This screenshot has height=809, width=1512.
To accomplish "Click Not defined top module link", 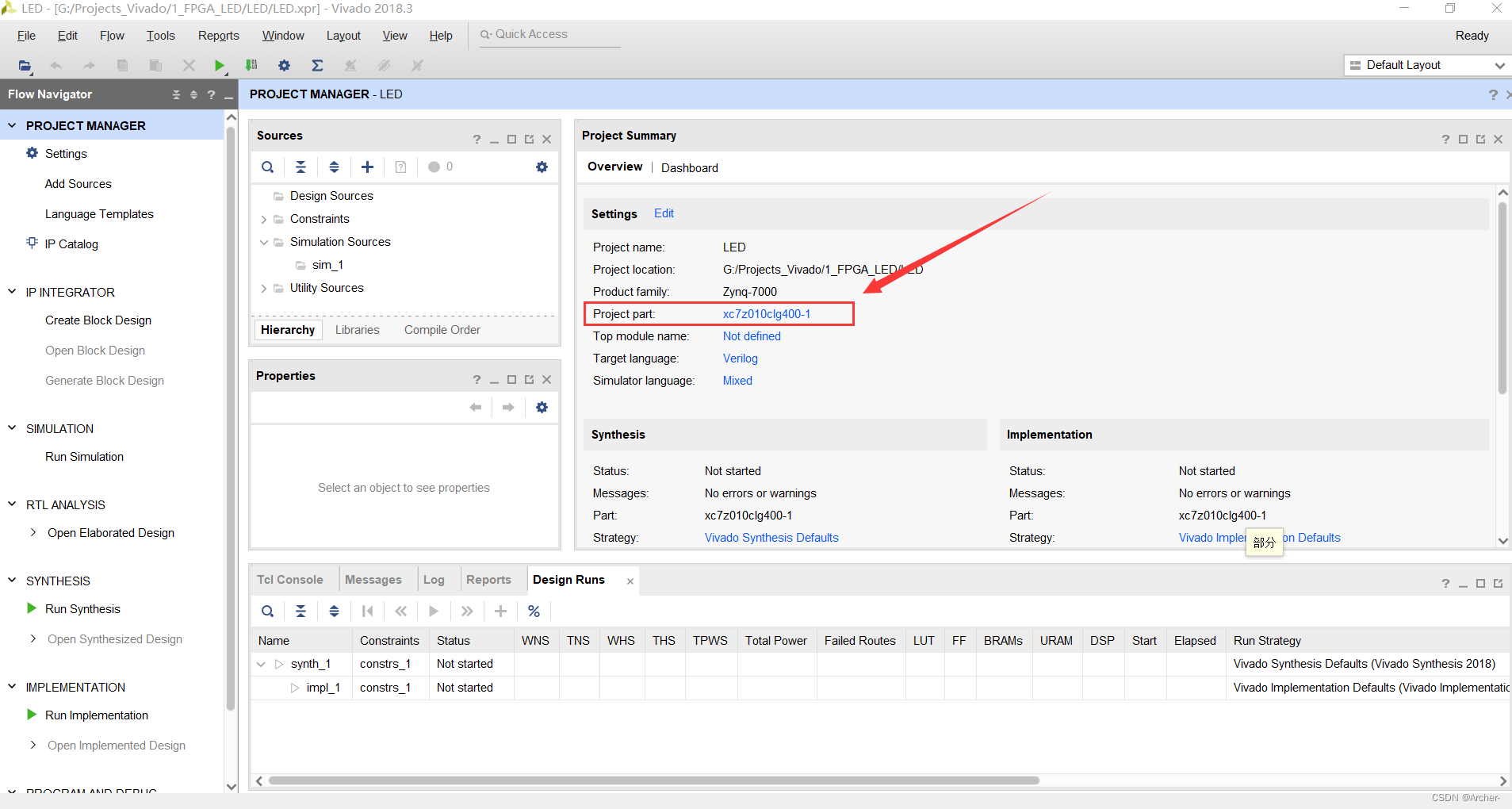I will [x=752, y=336].
